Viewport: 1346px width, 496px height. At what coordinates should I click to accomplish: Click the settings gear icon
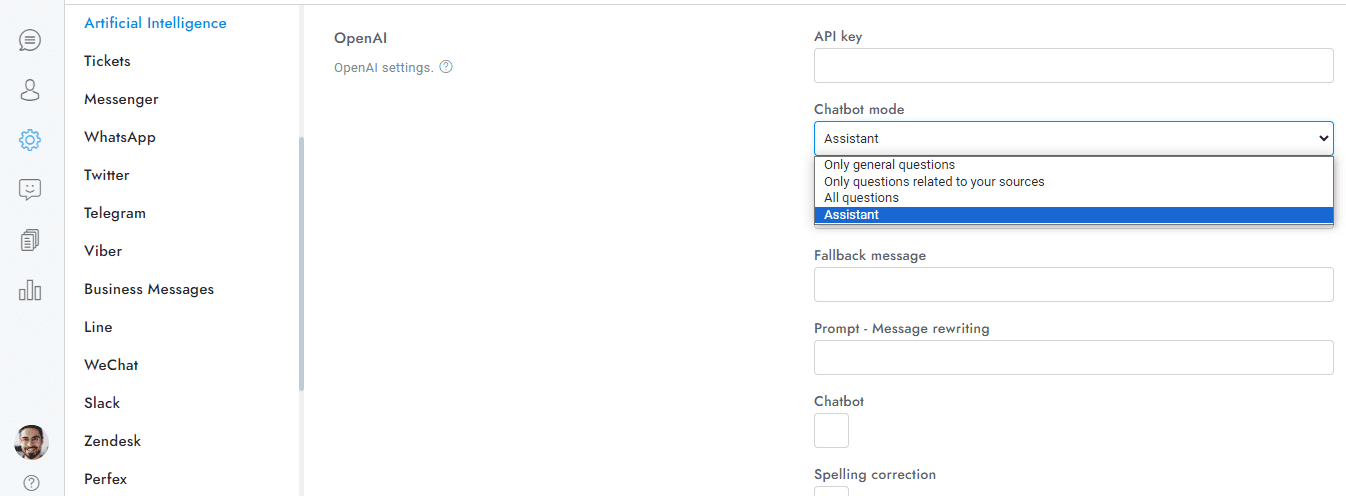(x=30, y=140)
